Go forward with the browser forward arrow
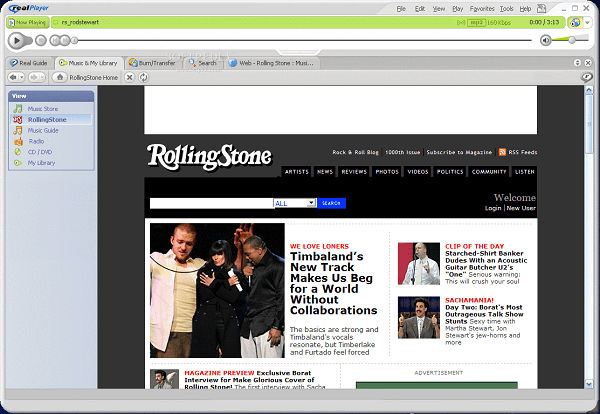 [x=34, y=77]
